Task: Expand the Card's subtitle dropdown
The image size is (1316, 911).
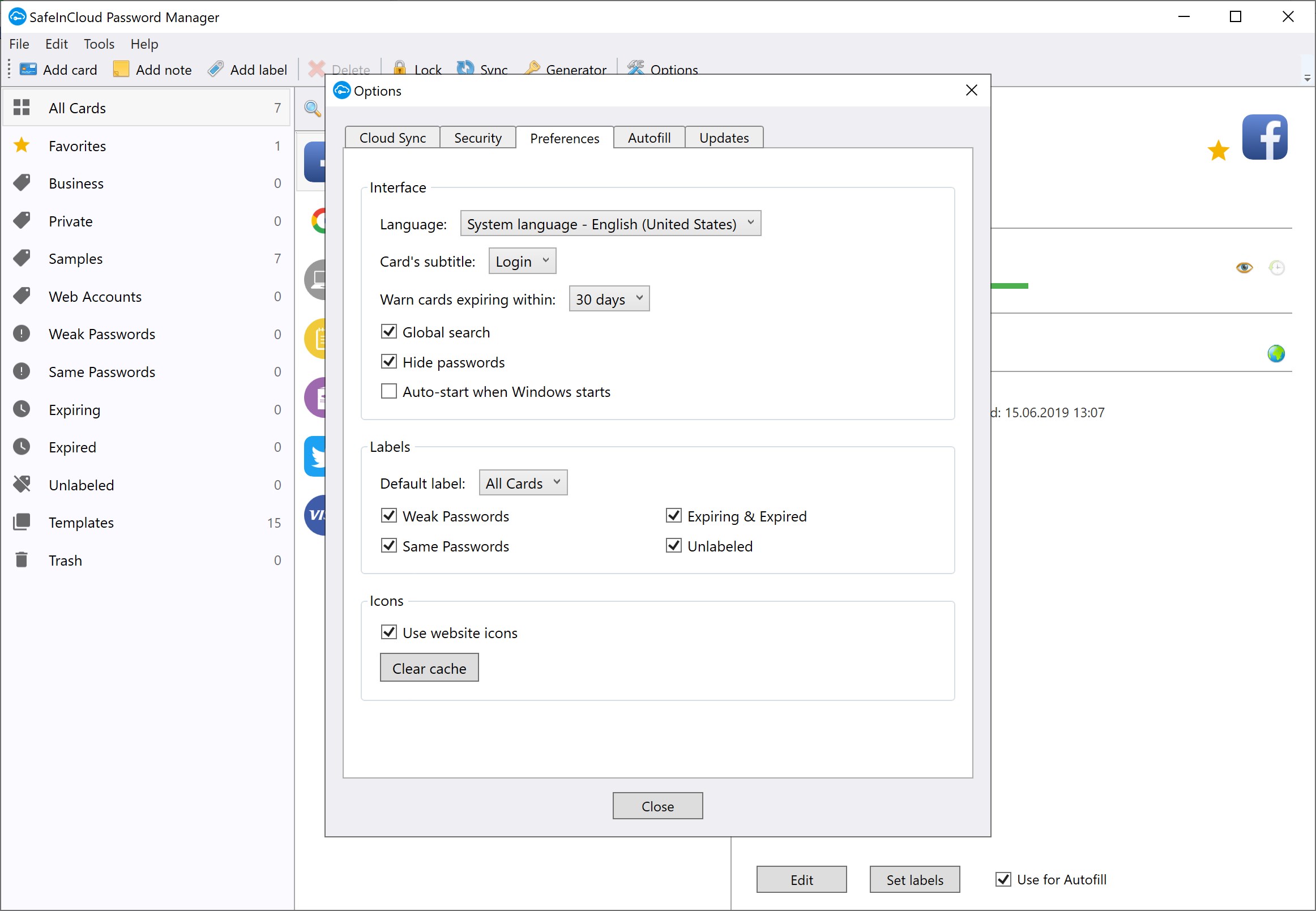Action: 522,262
